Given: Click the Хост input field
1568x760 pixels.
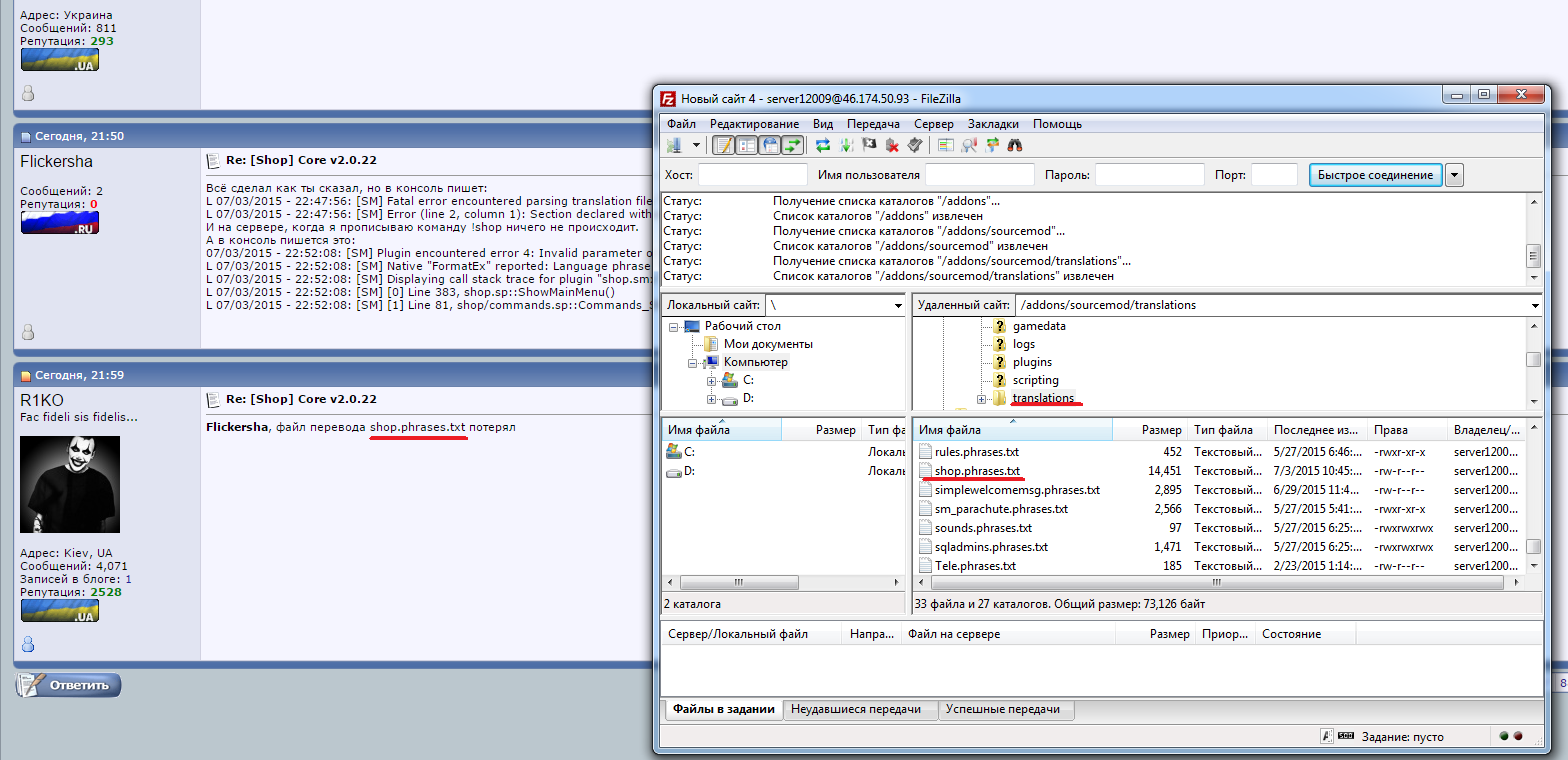Looking at the screenshot, I should 752,175.
